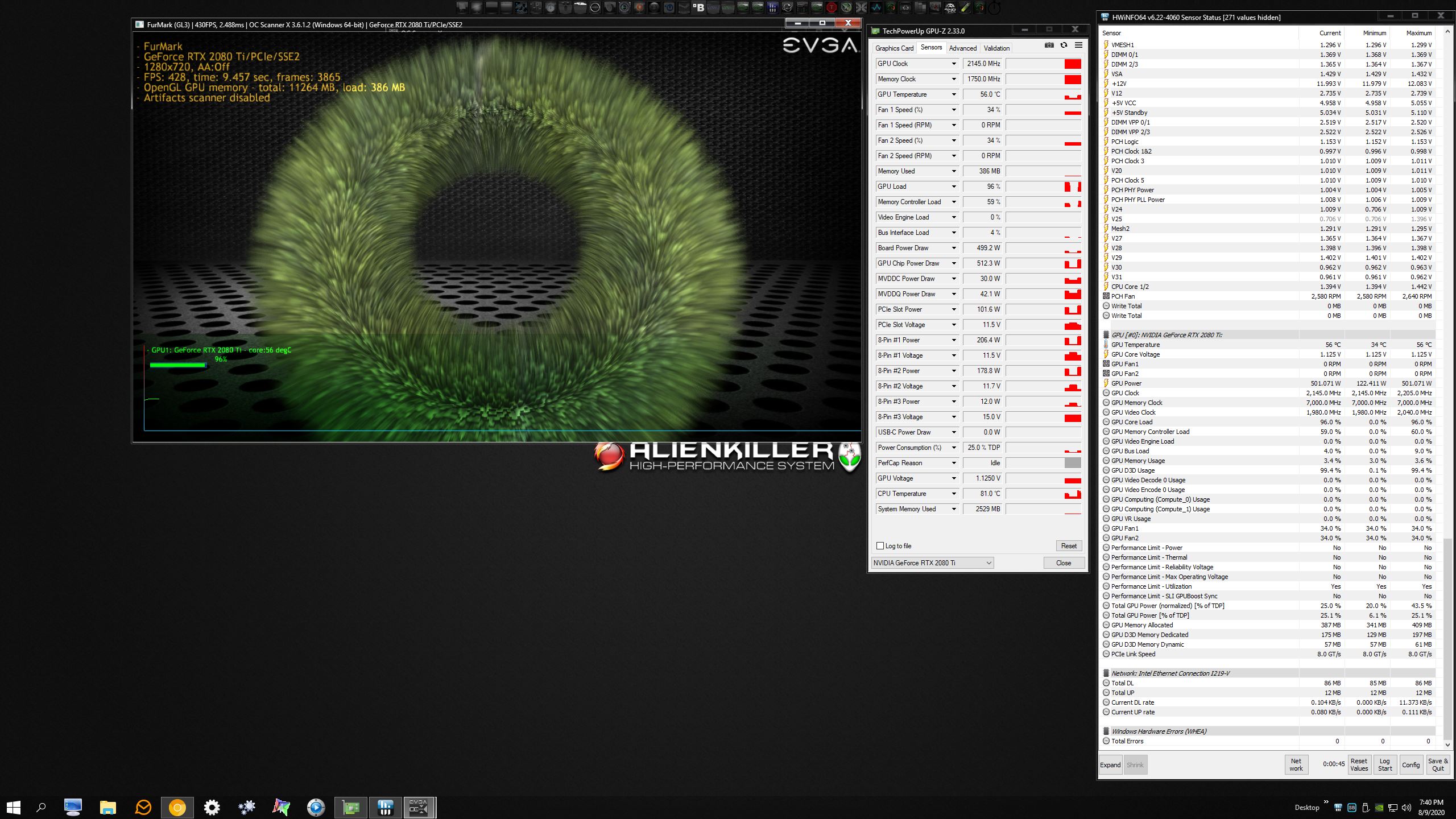
Task: Open the safely remove USB tray icon
Action: tap(1366, 808)
